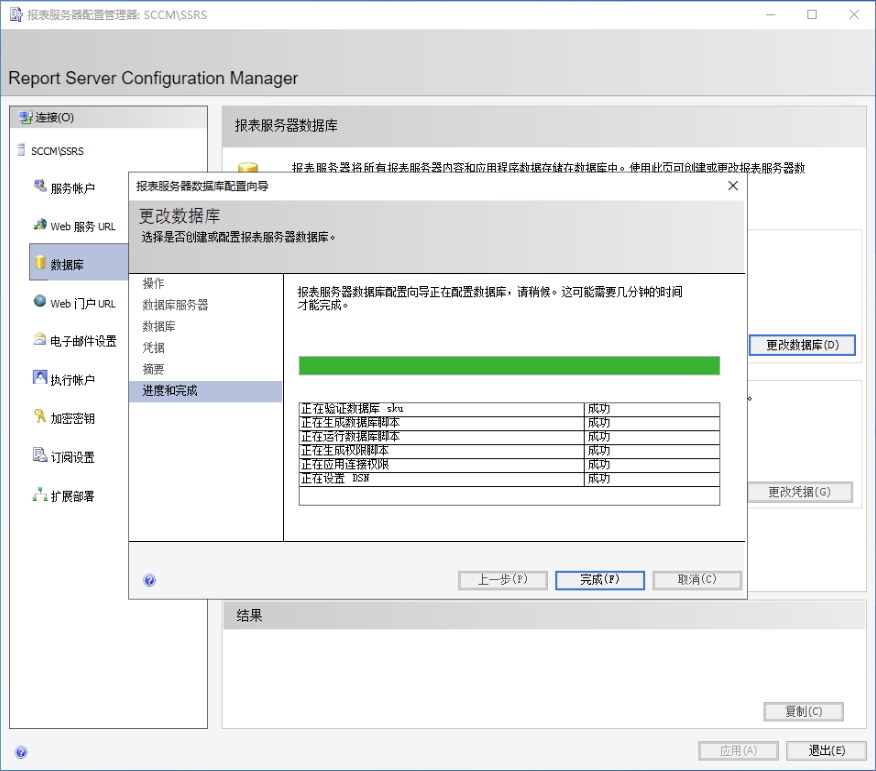Select the SCCM\SSRS server node
This screenshot has height=771, width=876.
(57, 151)
